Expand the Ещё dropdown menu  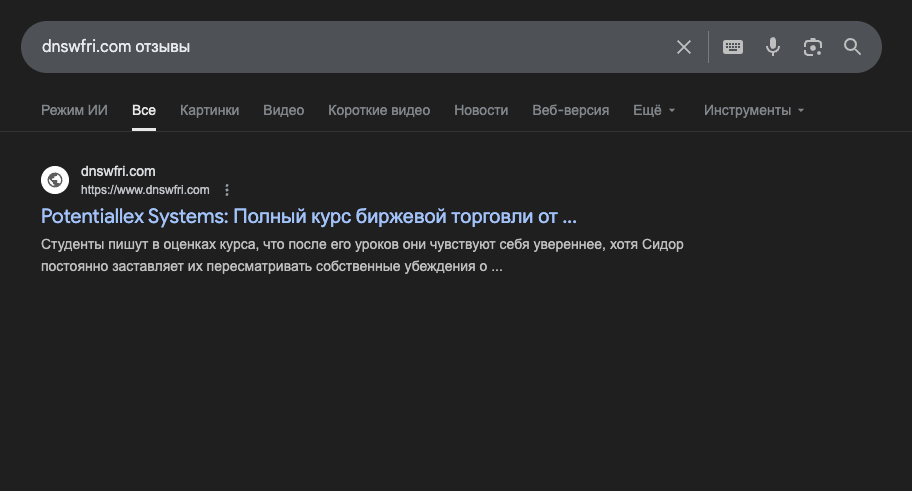(654, 110)
